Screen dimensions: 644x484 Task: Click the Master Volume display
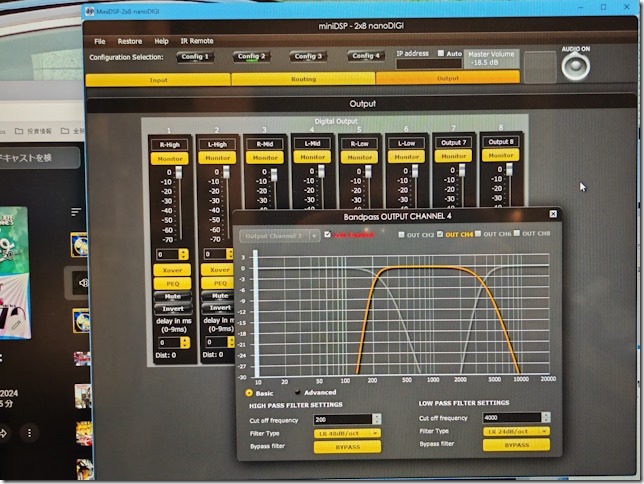[x=491, y=58]
